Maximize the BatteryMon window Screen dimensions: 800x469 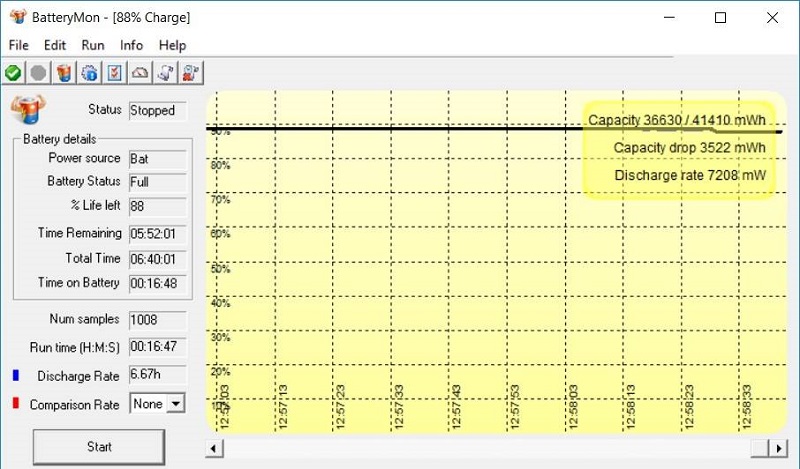tap(720, 18)
